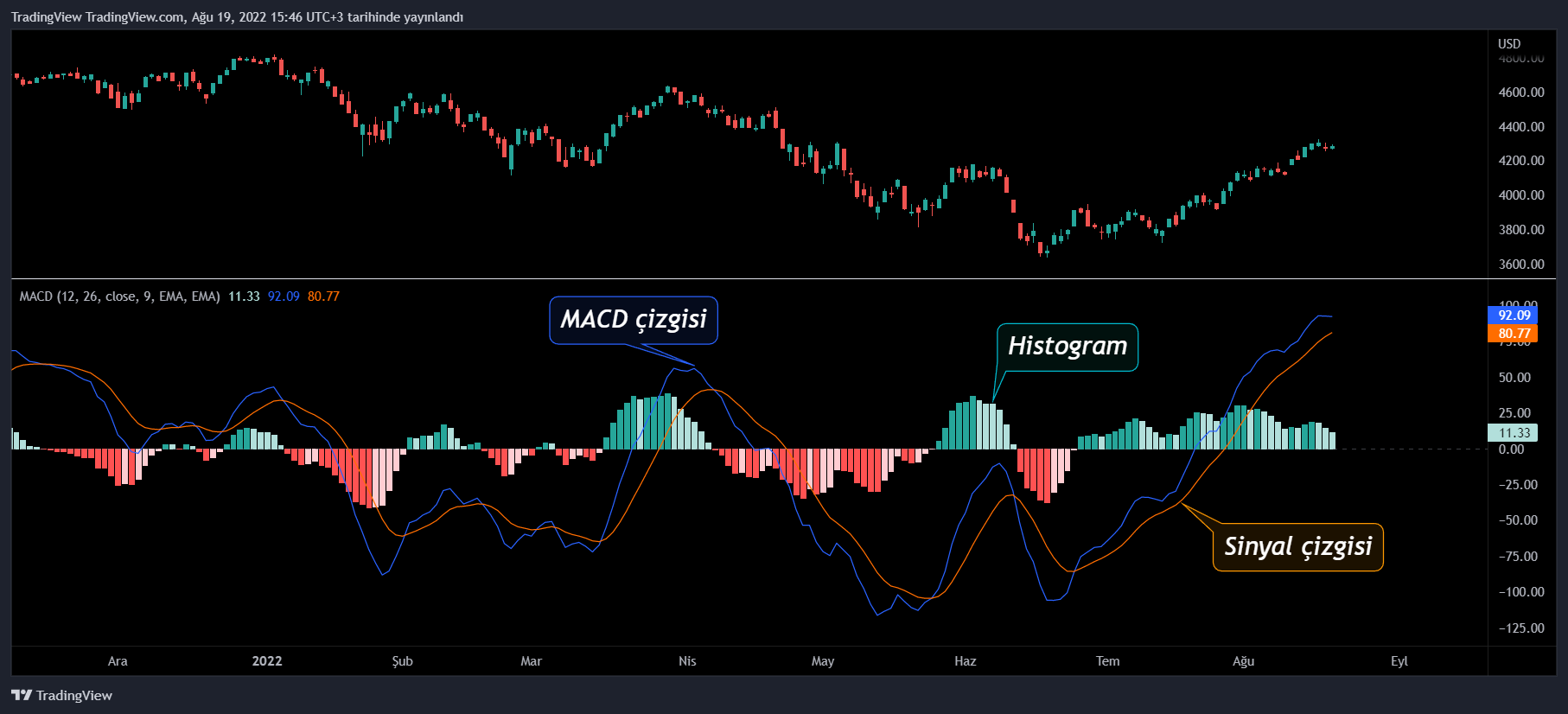Open the USD currency label on price scale
The height and width of the screenshot is (714, 1568).
pyautogui.click(x=1509, y=44)
